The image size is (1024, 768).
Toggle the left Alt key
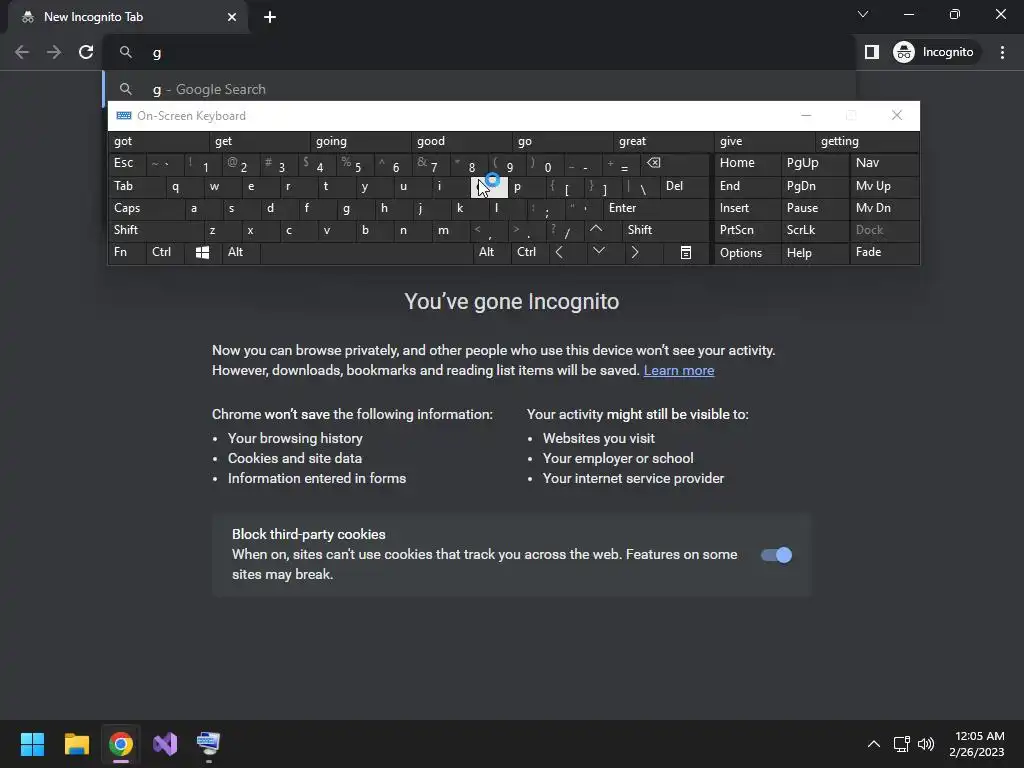(240, 252)
